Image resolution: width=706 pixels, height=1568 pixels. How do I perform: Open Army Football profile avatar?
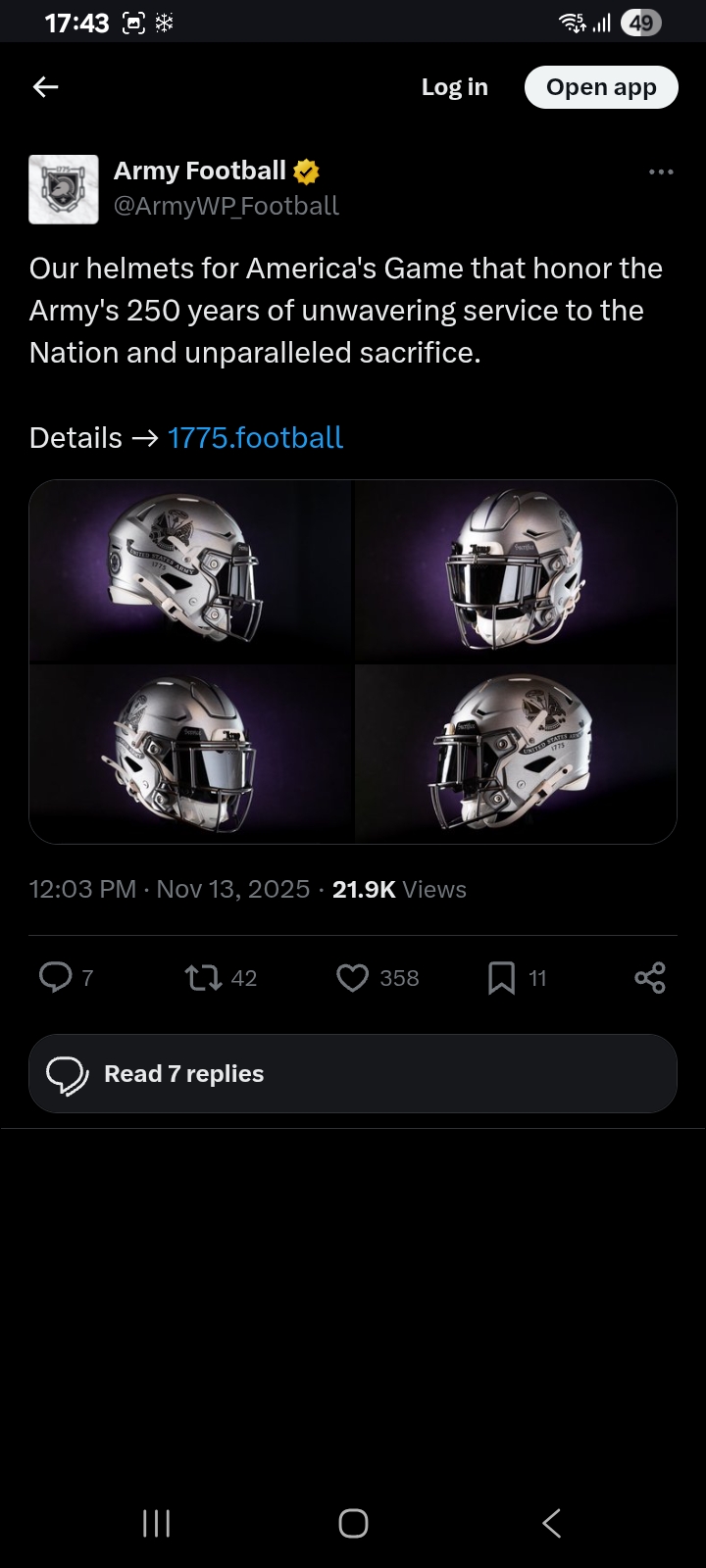(x=64, y=189)
